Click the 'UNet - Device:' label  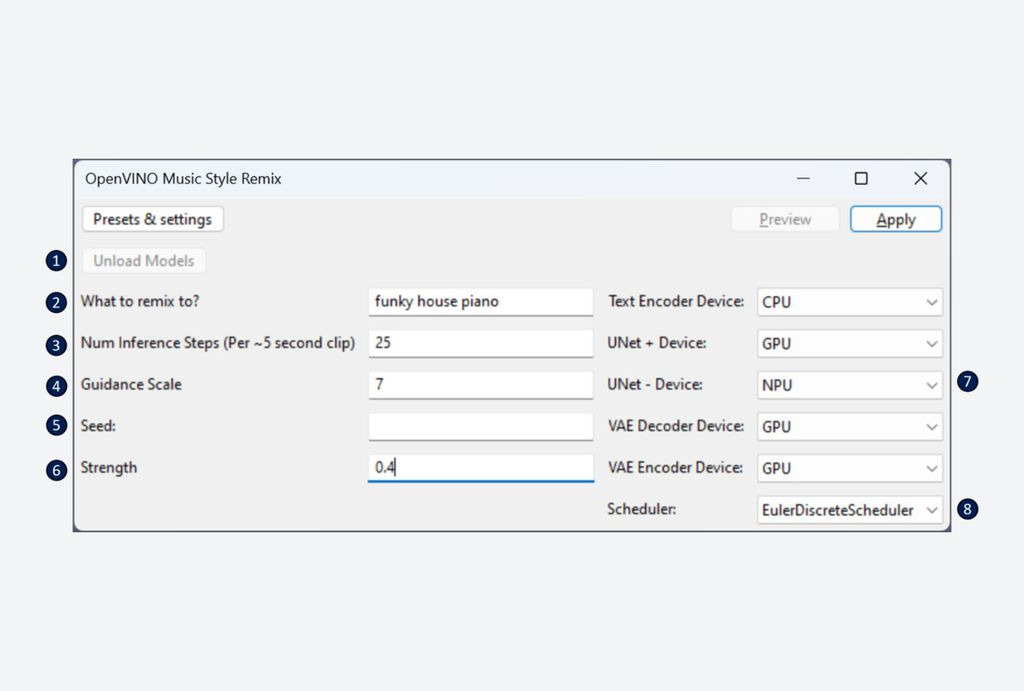tap(655, 384)
